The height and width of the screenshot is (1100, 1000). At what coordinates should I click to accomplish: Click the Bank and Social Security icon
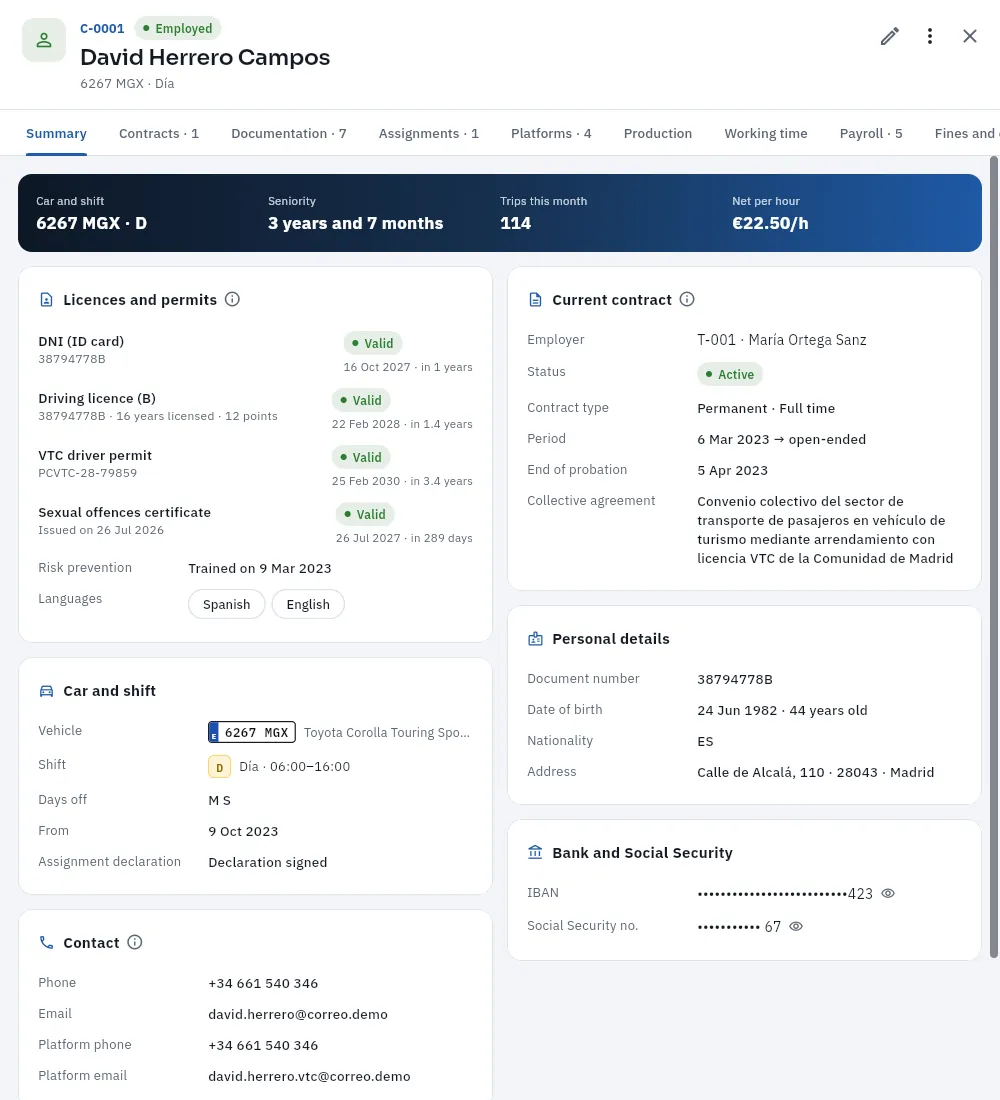pyautogui.click(x=535, y=853)
